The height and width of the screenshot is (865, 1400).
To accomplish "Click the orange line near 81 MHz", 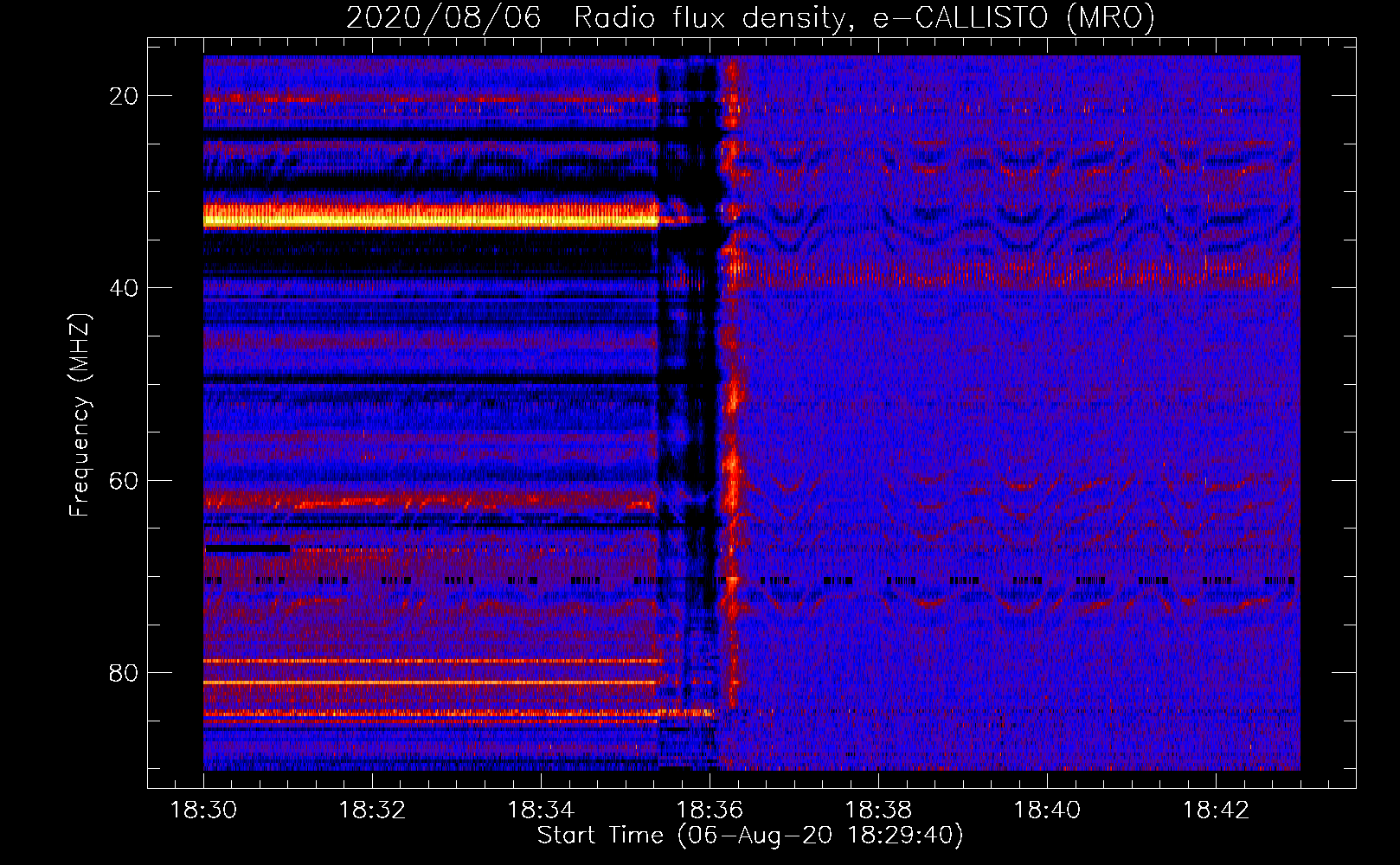I will point(431,682).
